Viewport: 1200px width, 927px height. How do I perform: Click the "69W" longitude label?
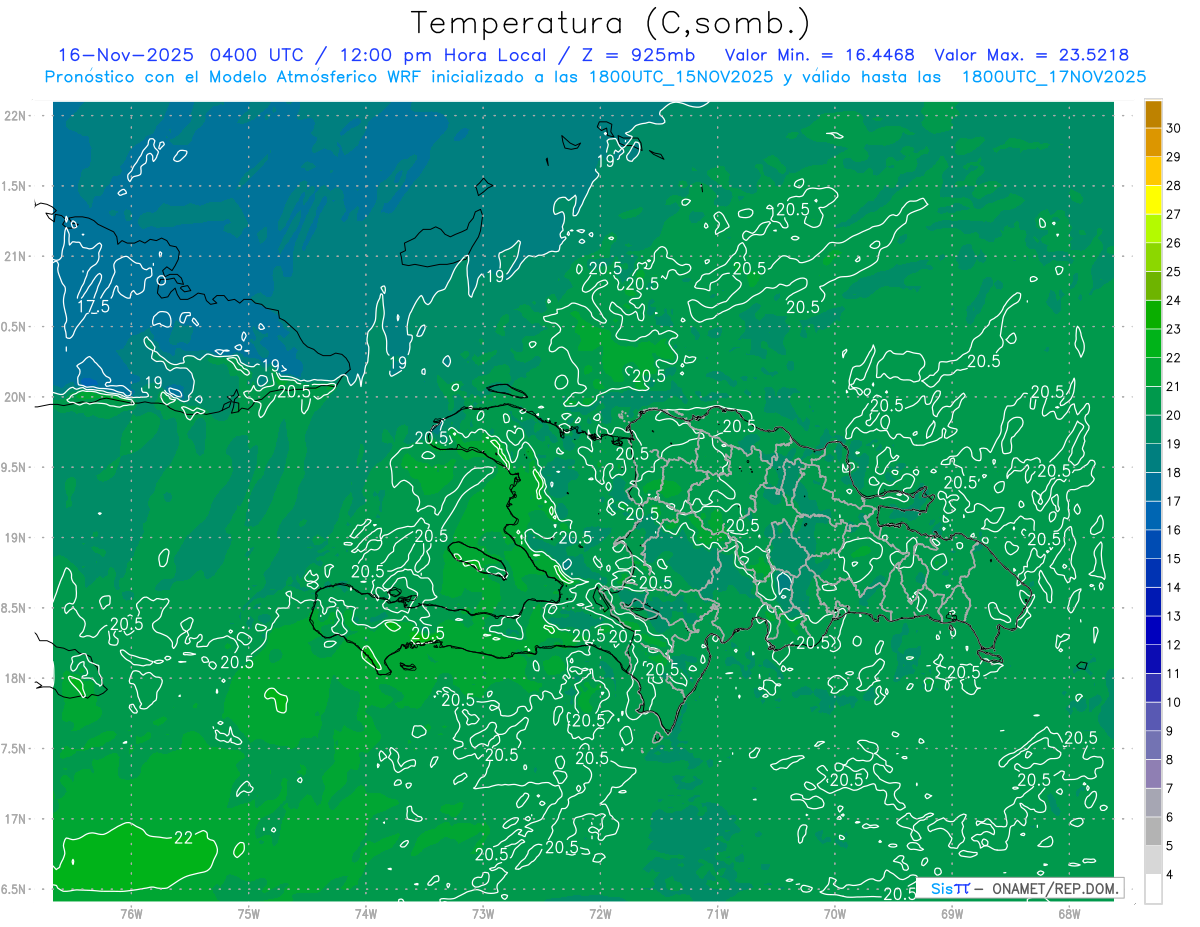tap(951, 913)
